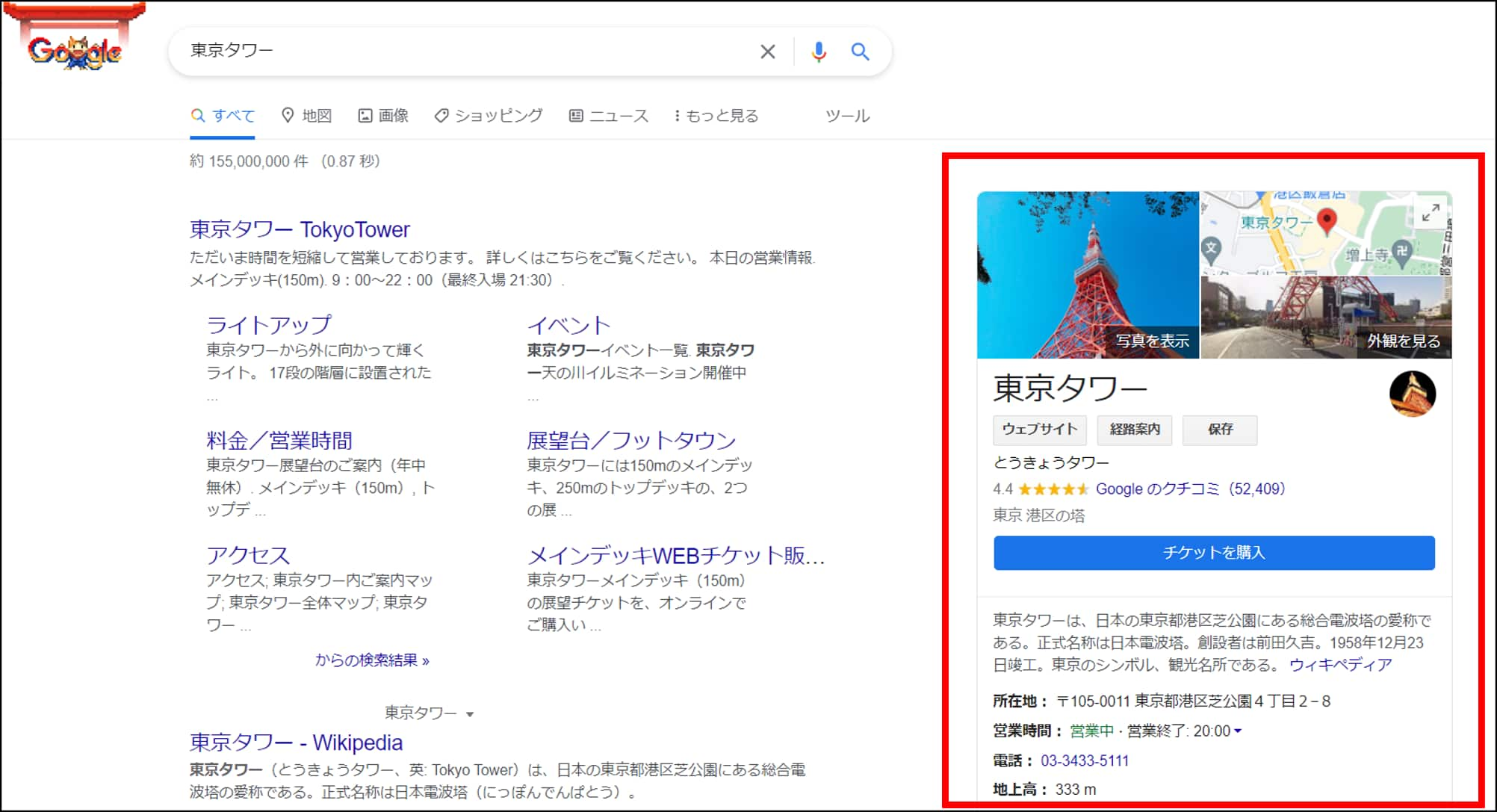The width and height of the screenshot is (1497, 812).
Task: Open the イベント sitelink
Action: tap(568, 325)
